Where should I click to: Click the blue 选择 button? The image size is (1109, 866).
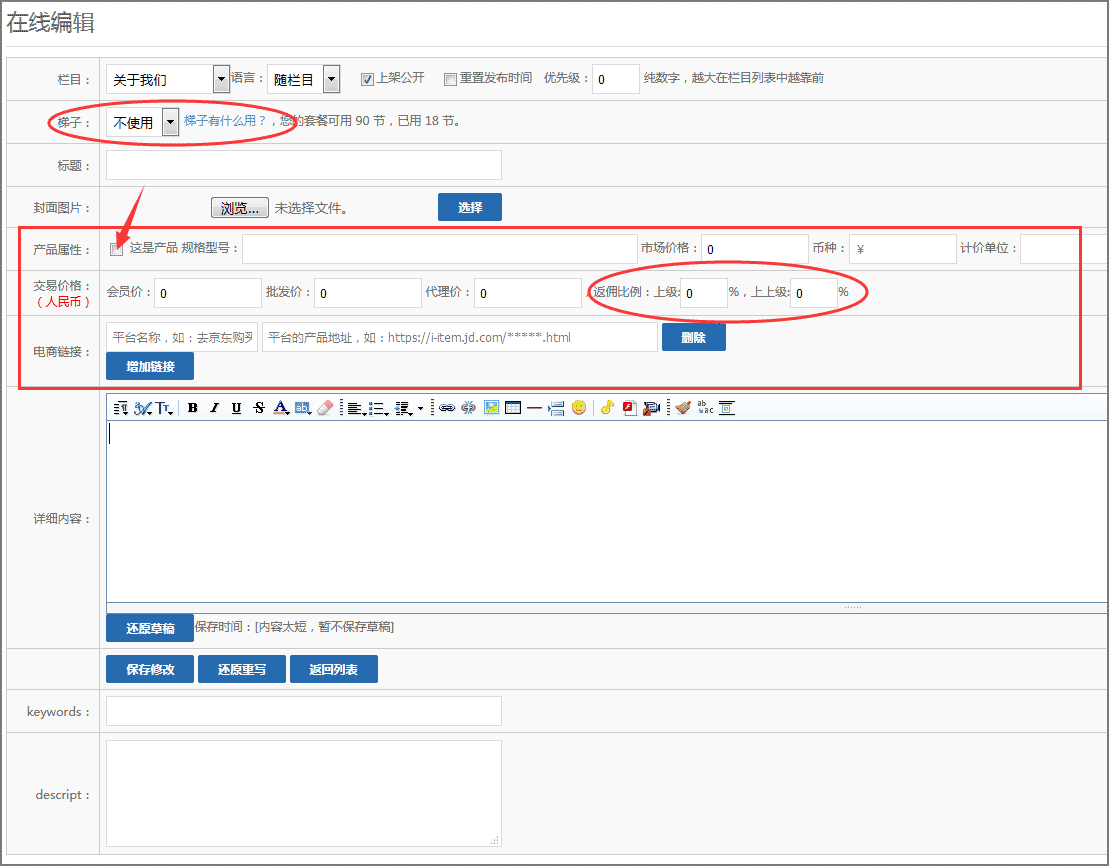click(x=470, y=207)
